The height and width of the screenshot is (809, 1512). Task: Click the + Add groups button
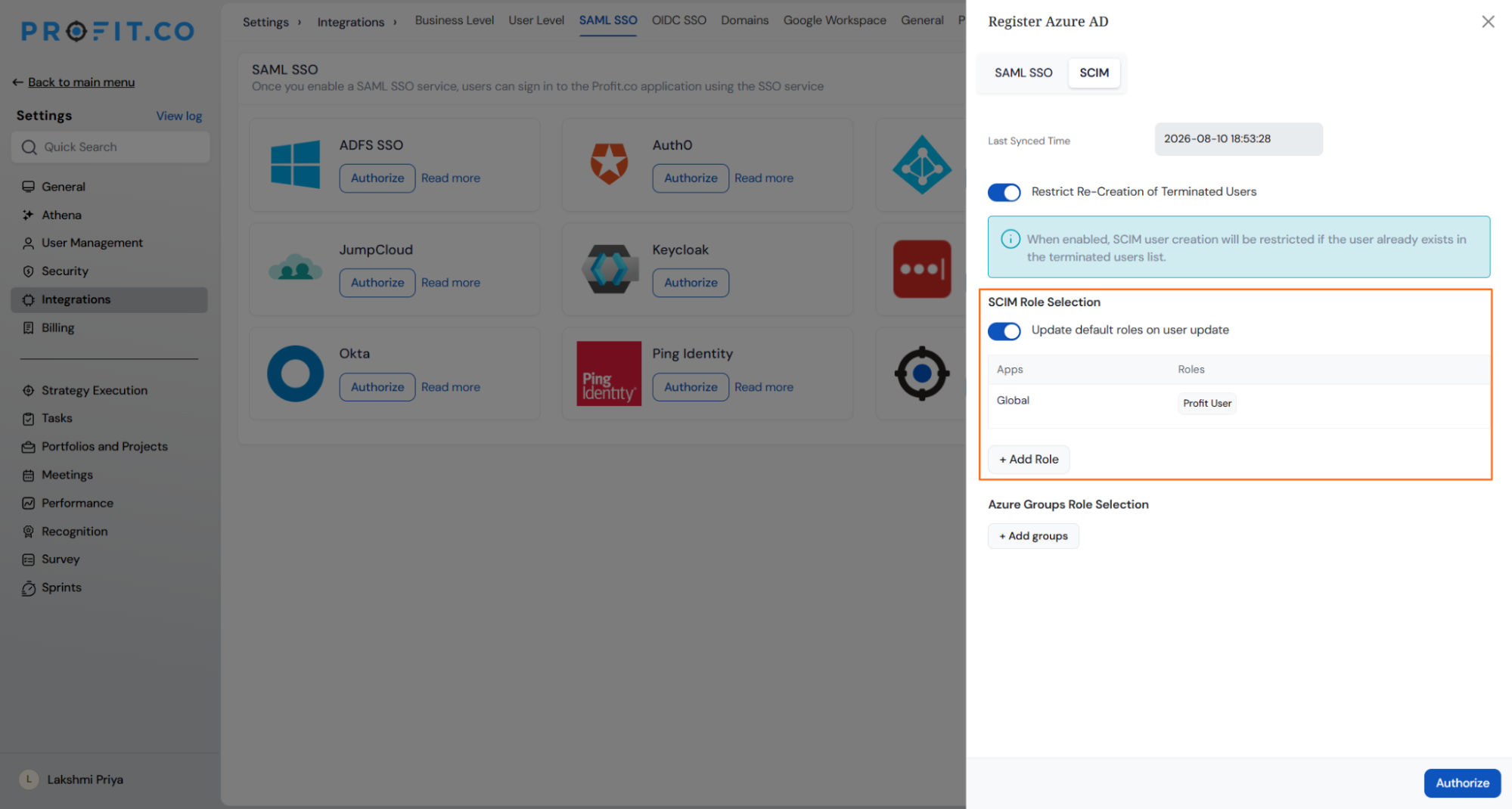coord(1033,536)
